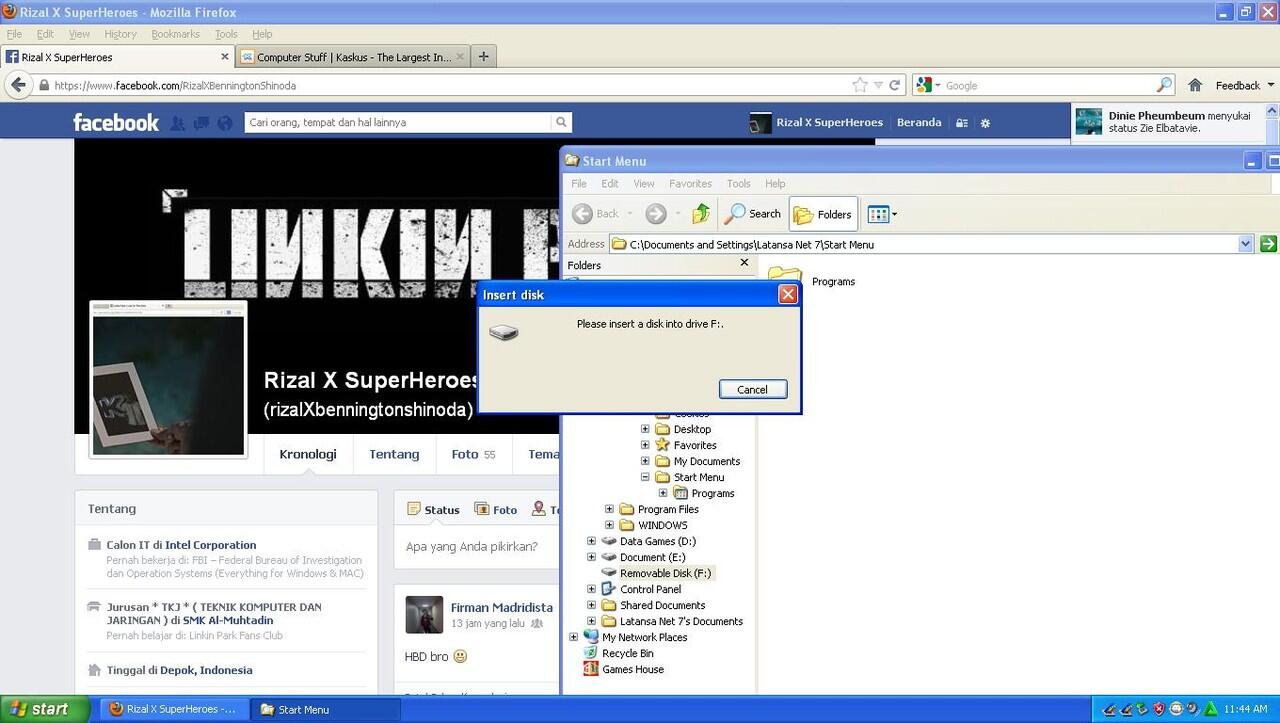Switch to Start Menu taskbar button
This screenshot has width=1280, height=723.
(325, 709)
